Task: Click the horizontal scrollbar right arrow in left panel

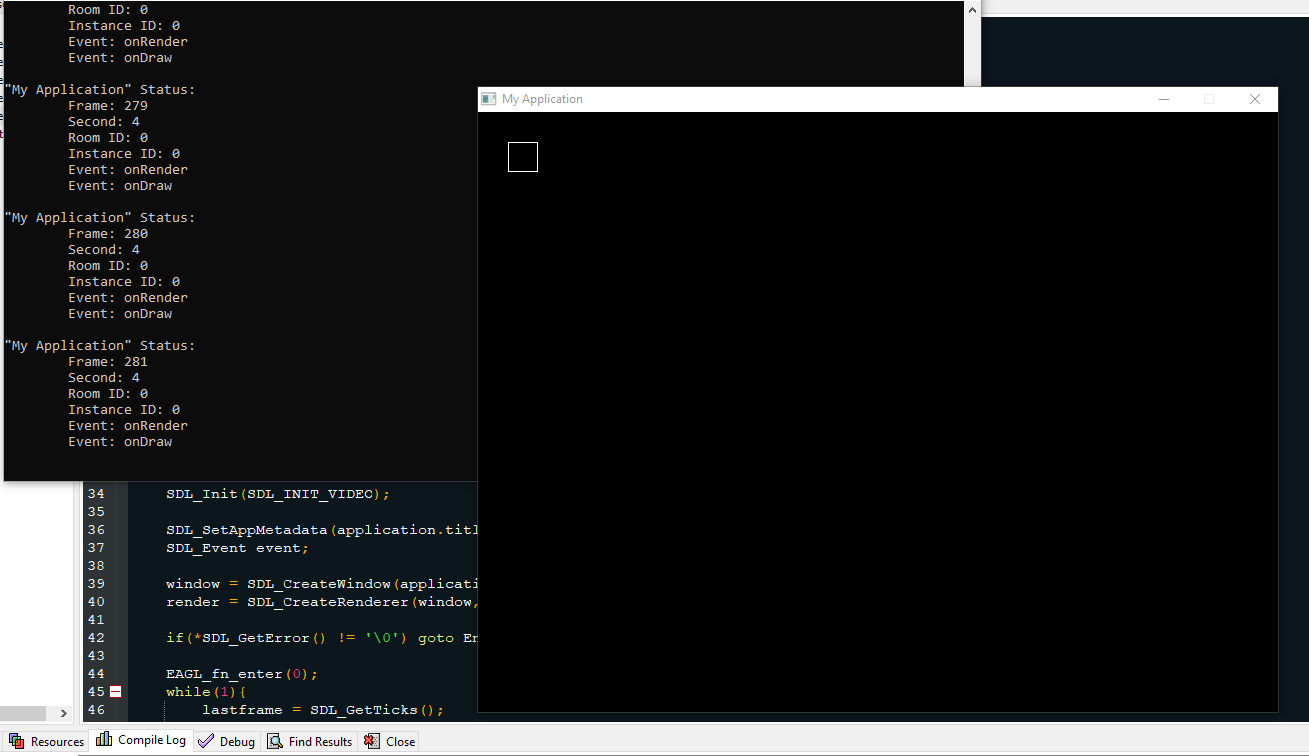Action: click(63, 713)
